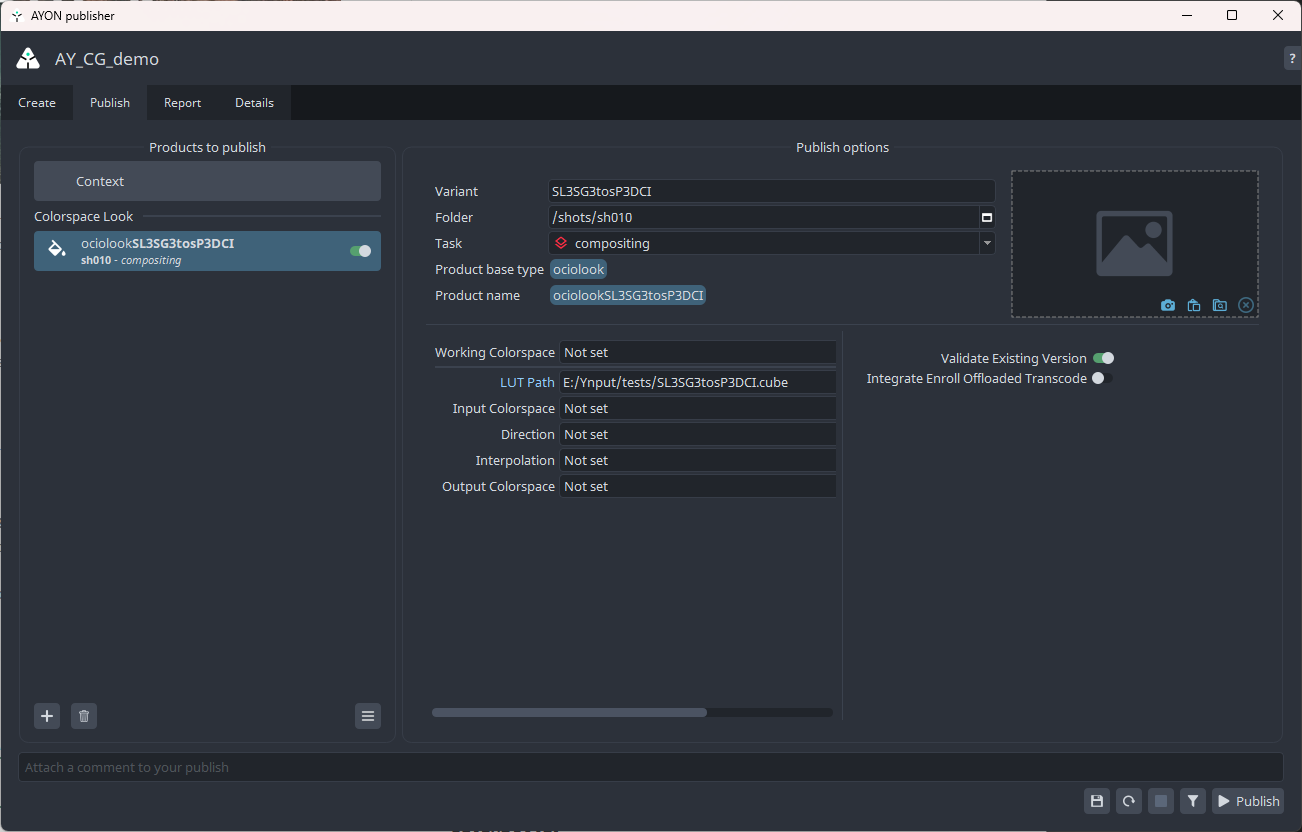Open the Folder picker for /shots/sh010
Viewport: 1302px width, 832px height.
pos(987,217)
